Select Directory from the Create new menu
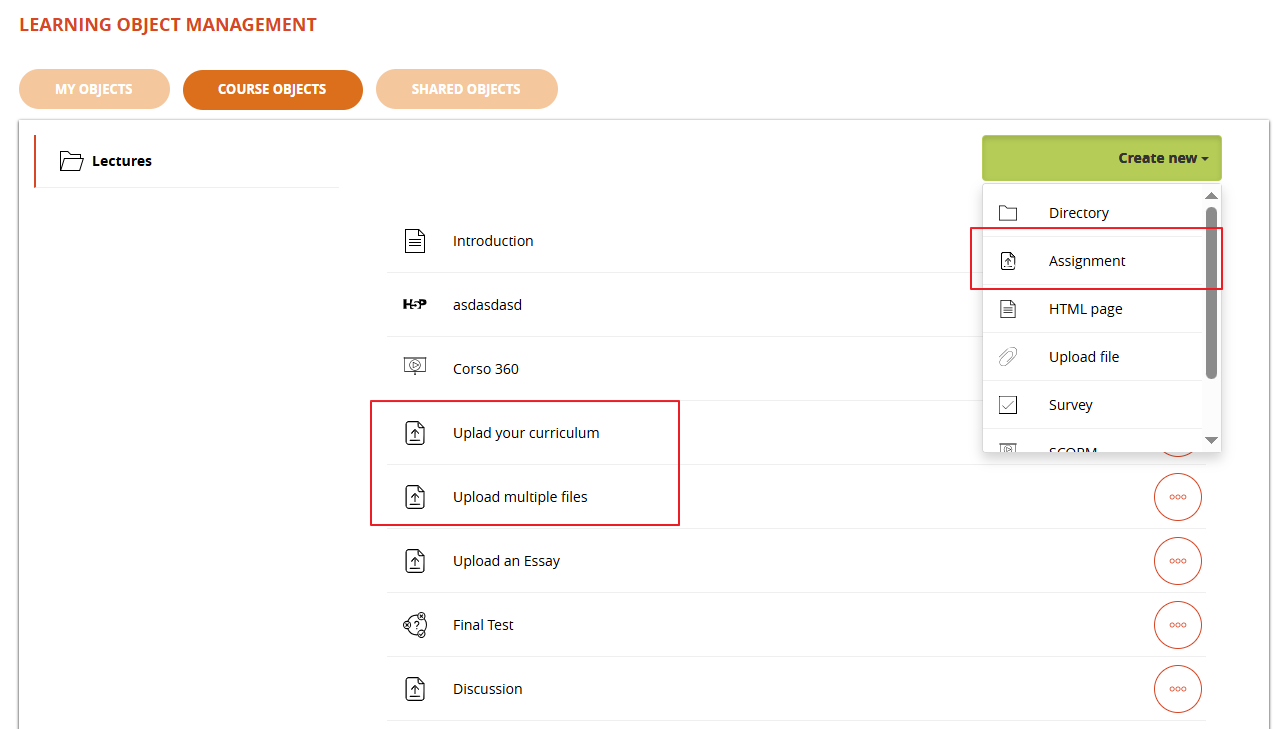The image size is (1275, 729). tap(1078, 213)
